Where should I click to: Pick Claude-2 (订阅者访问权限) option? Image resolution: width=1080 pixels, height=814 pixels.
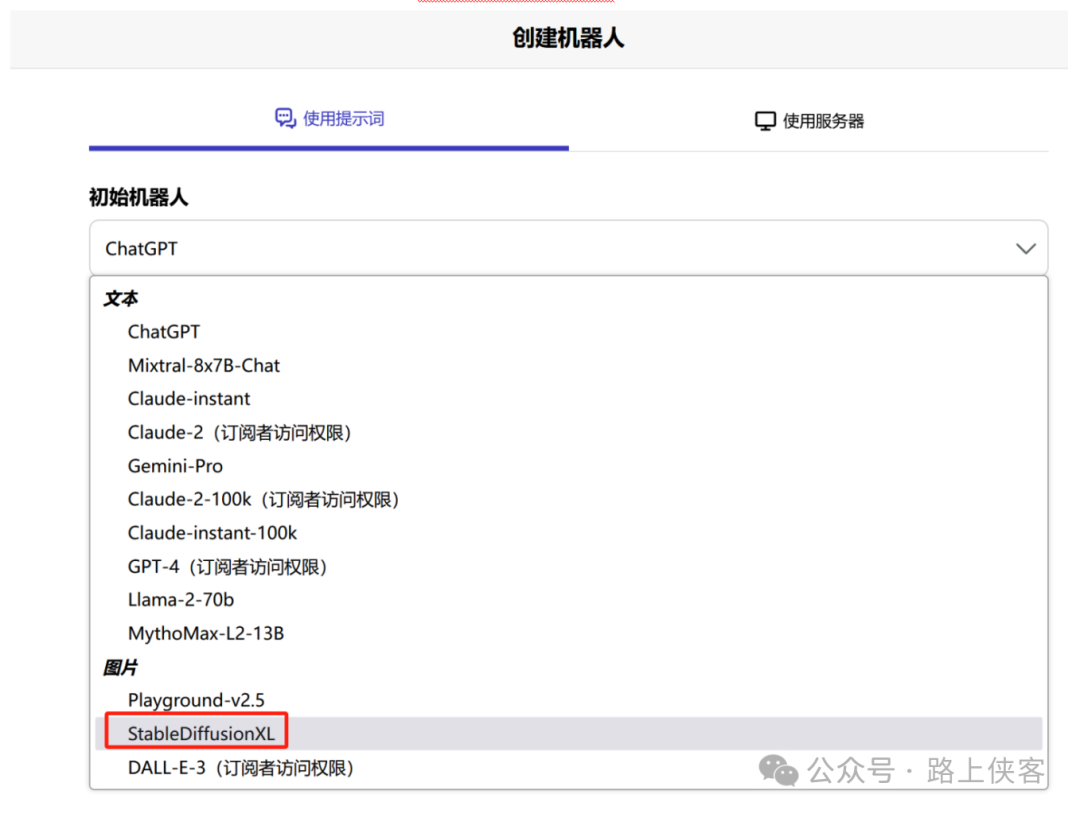pyautogui.click(x=568, y=432)
